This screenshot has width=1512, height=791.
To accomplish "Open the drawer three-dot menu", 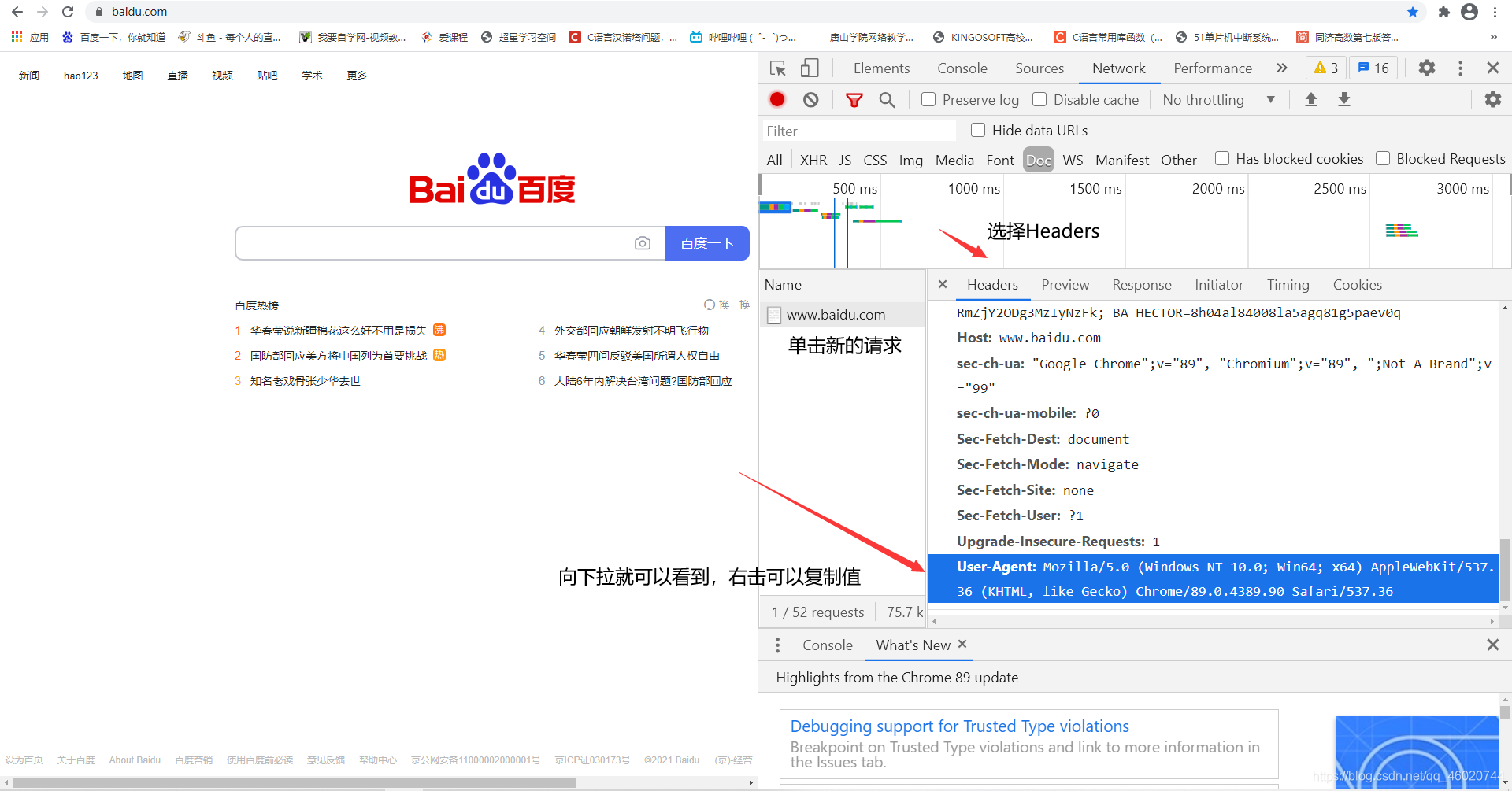I will (x=777, y=645).
